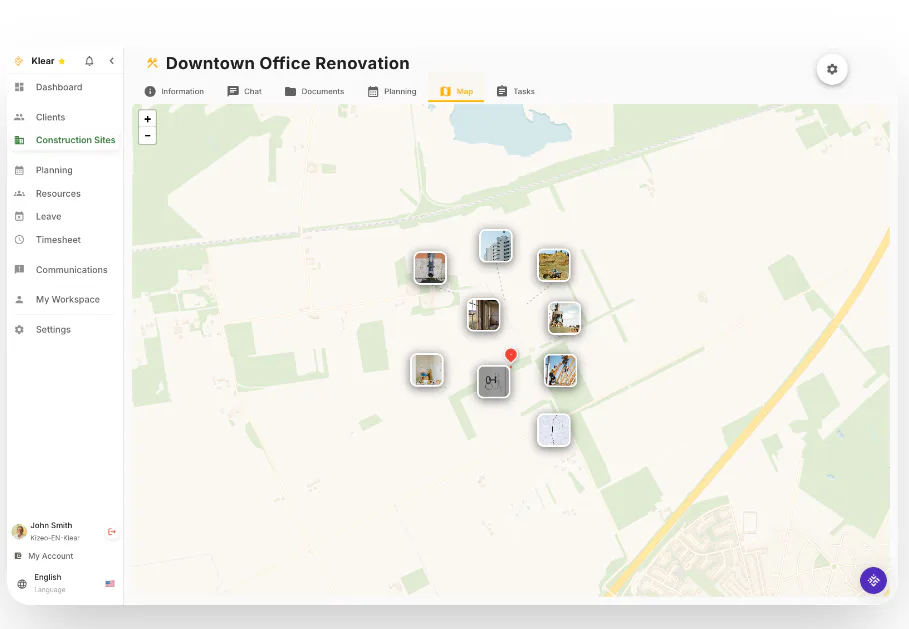This screenshot has height=629, width=909.
Task: Open the excavator on dirt photo marker
Action: tap(554, 265)
